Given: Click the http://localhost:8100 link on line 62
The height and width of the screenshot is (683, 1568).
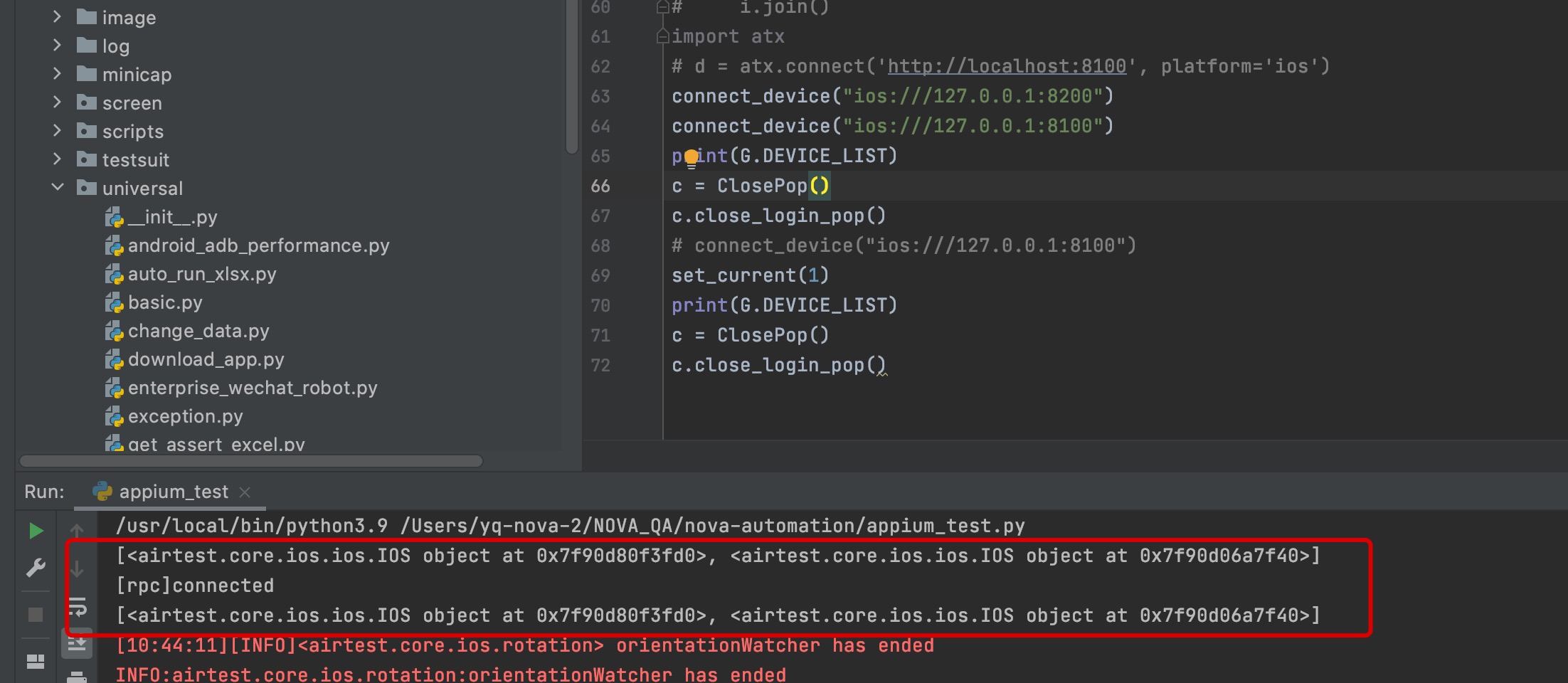Looking at the screenshot, I should [1007, 66].
